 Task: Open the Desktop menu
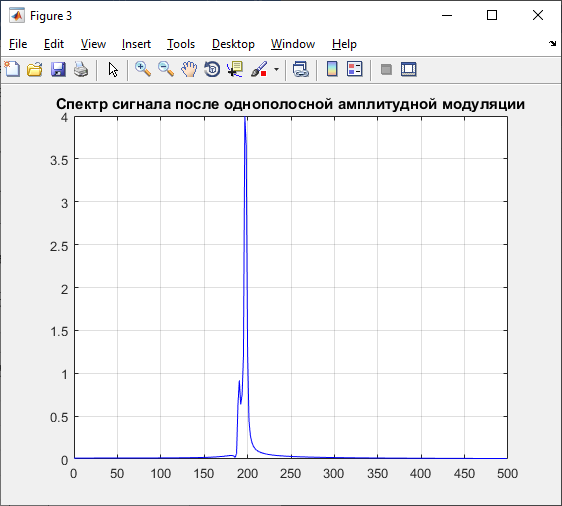tap(233, 44)
